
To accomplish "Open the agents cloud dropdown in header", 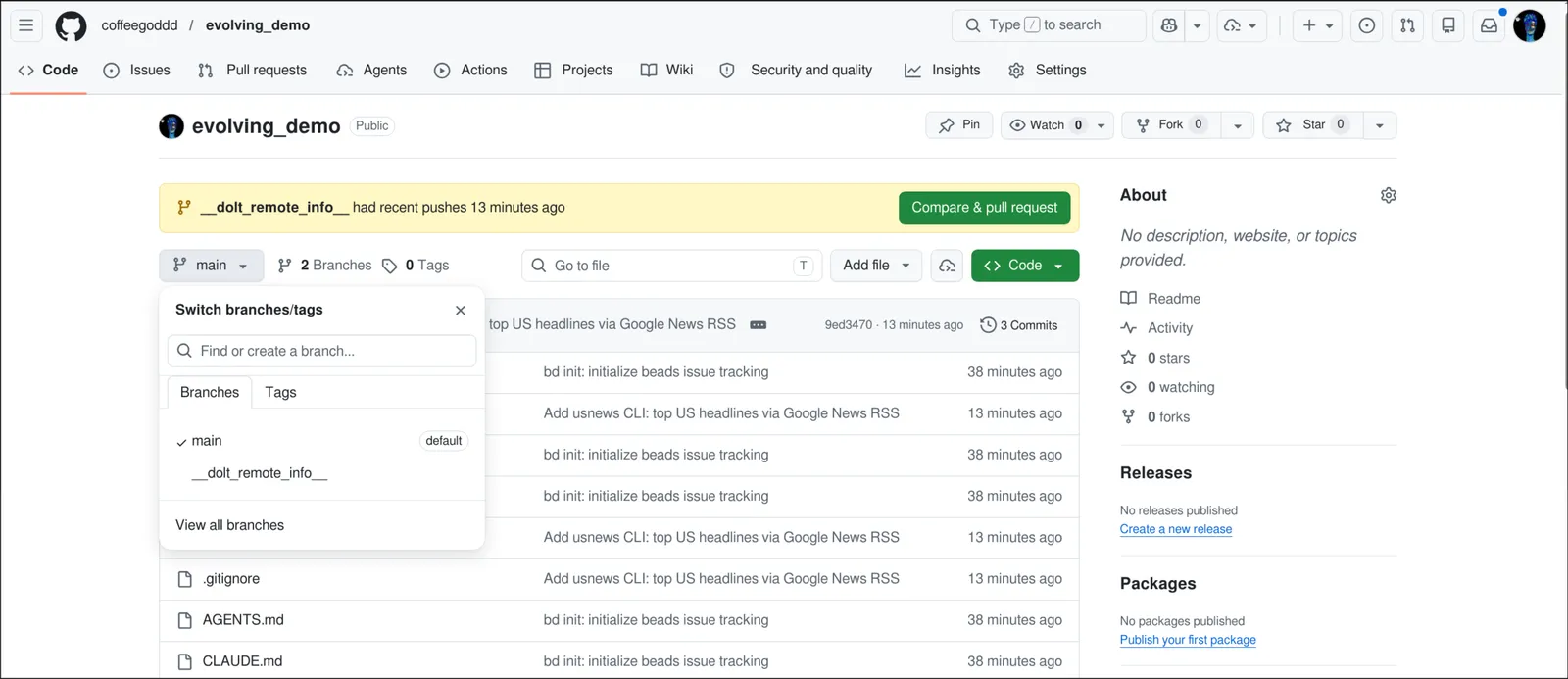I will 1242,25.
